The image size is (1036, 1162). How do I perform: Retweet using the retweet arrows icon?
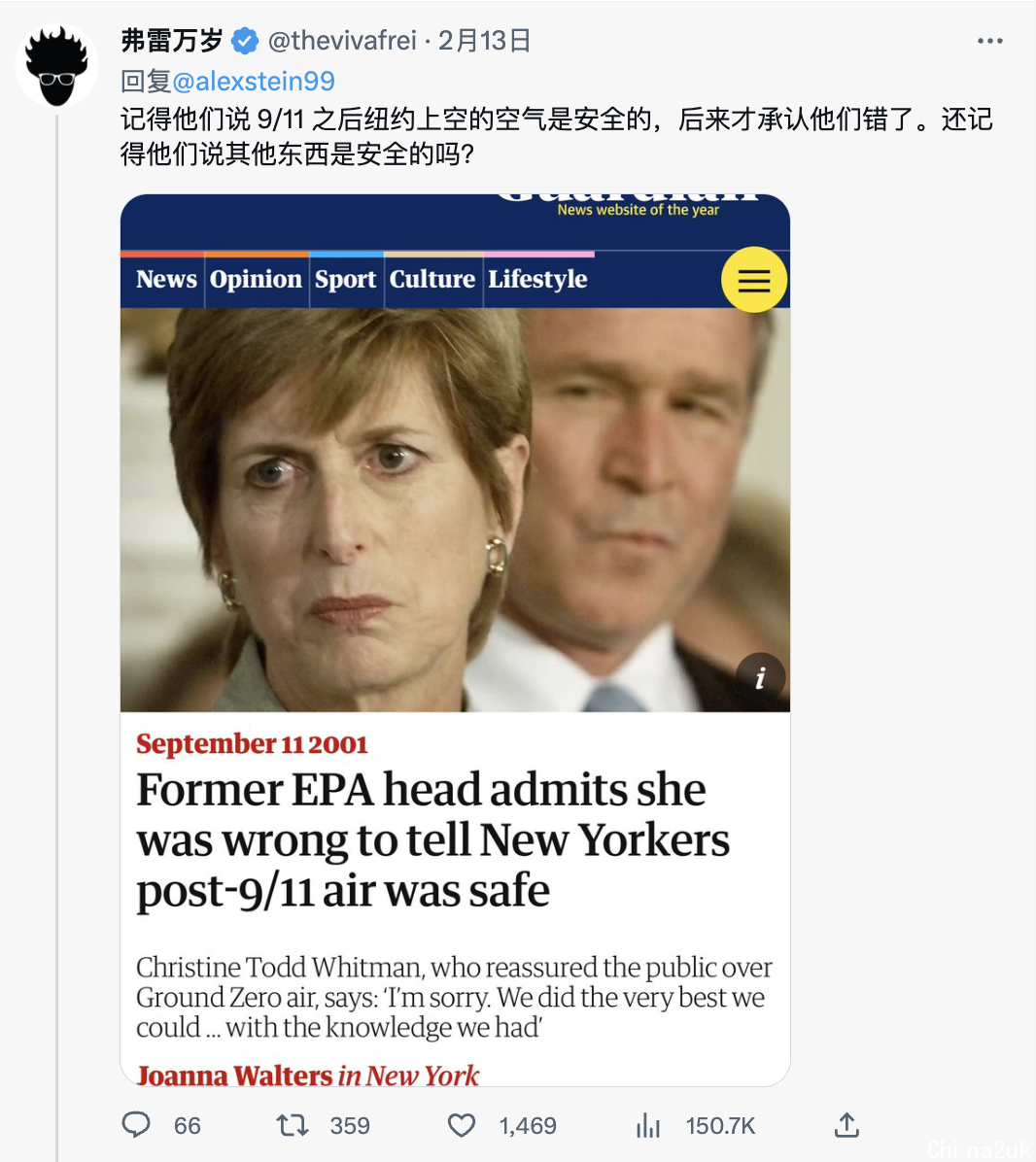292,1126
